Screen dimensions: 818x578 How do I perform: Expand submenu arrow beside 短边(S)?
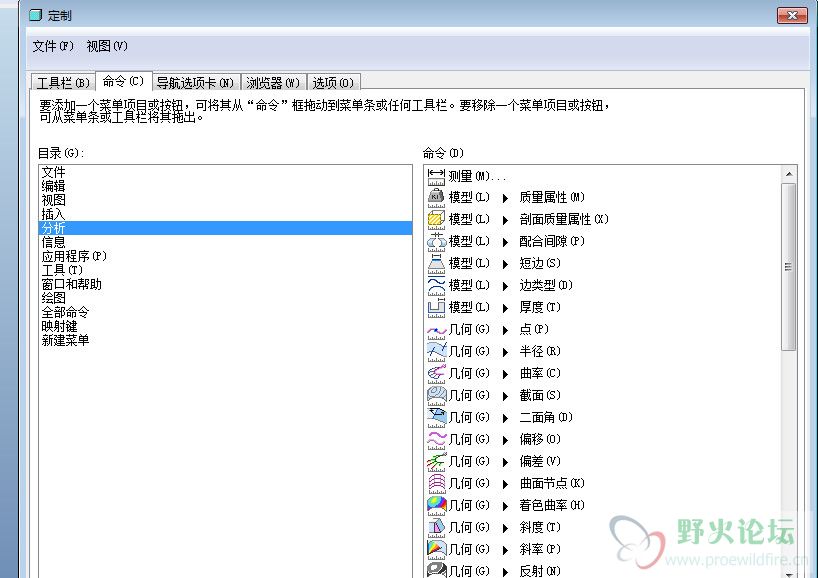505,264
